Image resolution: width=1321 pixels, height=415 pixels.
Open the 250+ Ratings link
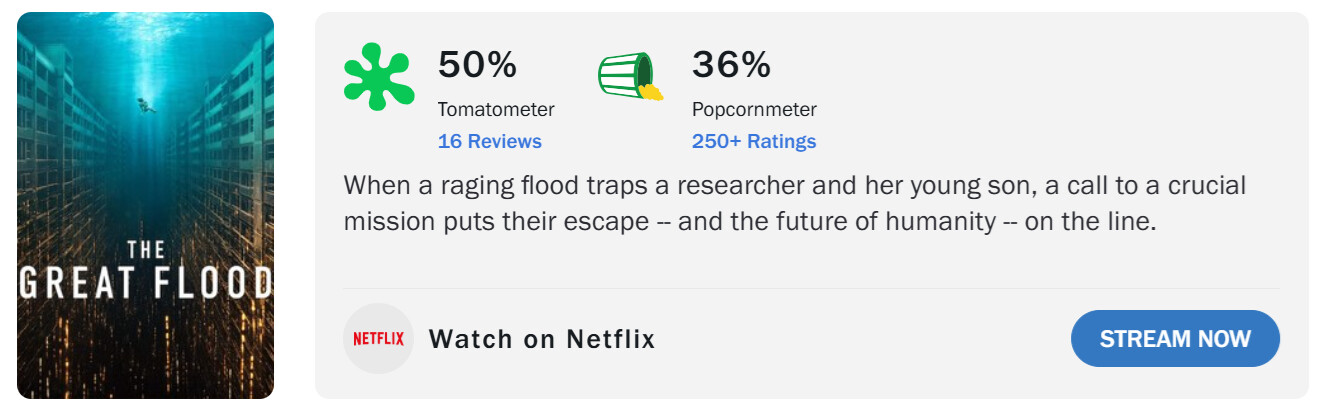point(753,141)
